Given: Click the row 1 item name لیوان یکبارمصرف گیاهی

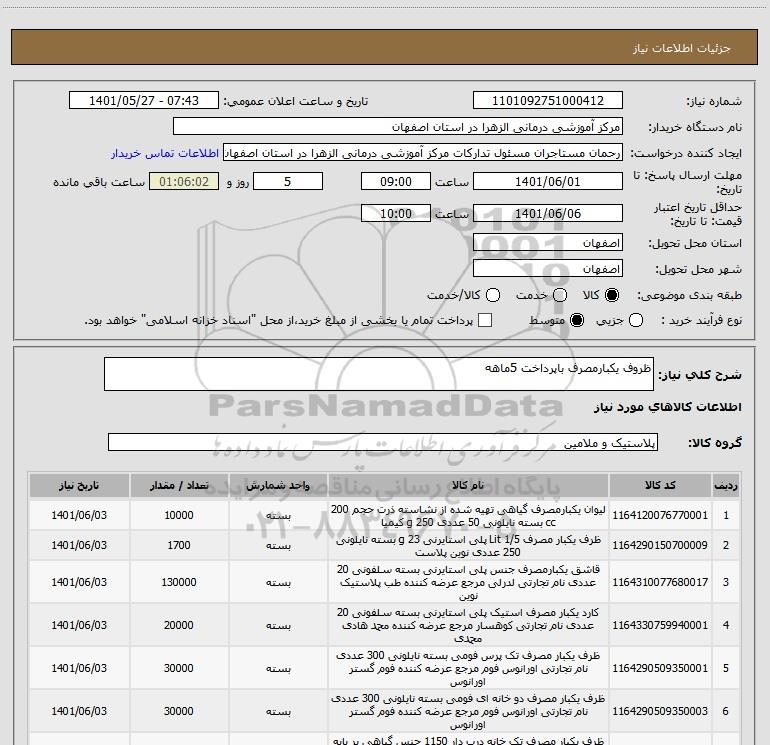Looking at the screenshot, I should 468,516.
